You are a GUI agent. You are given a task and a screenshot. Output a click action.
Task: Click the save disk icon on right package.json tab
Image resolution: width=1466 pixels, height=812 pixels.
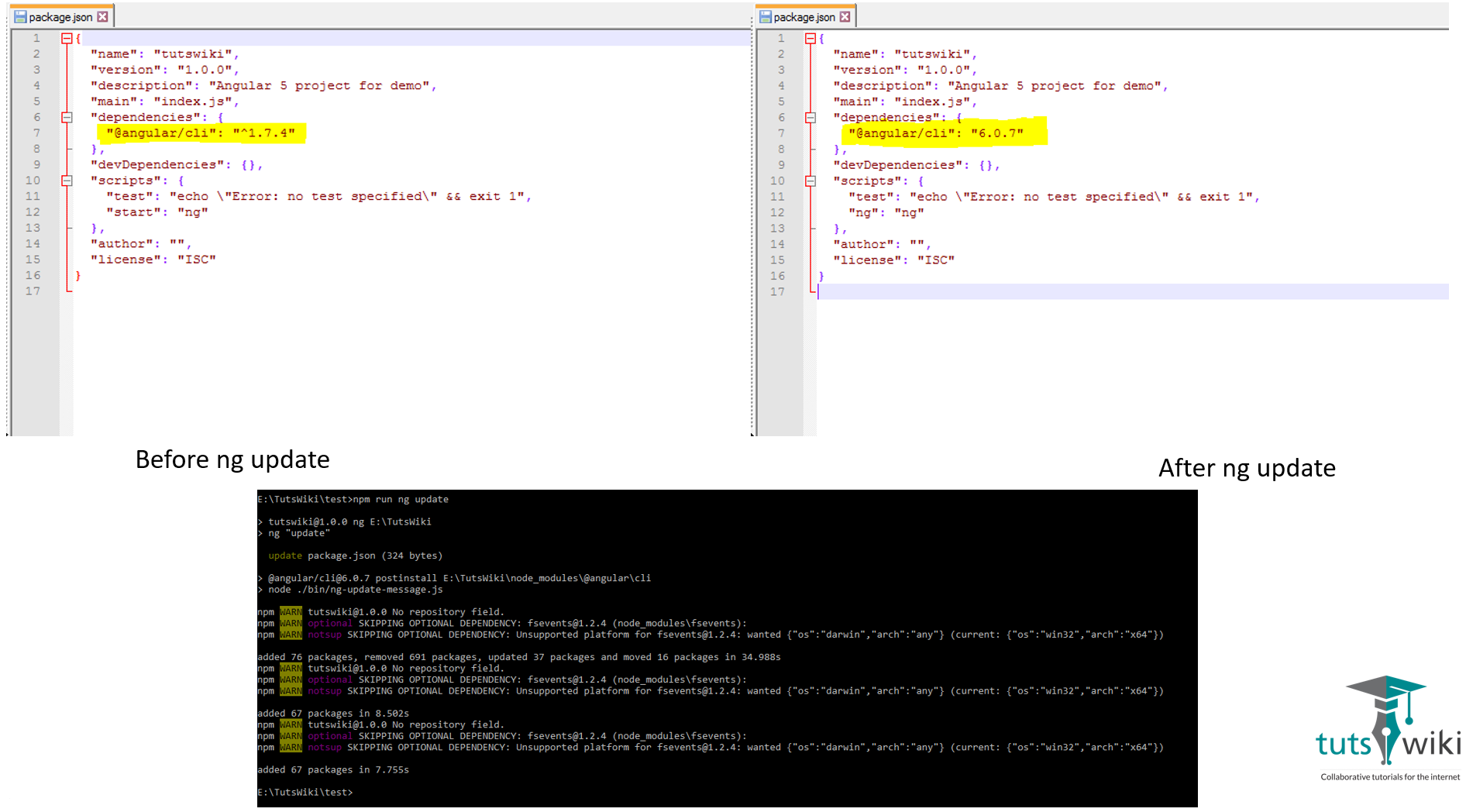tap(766, 17)
